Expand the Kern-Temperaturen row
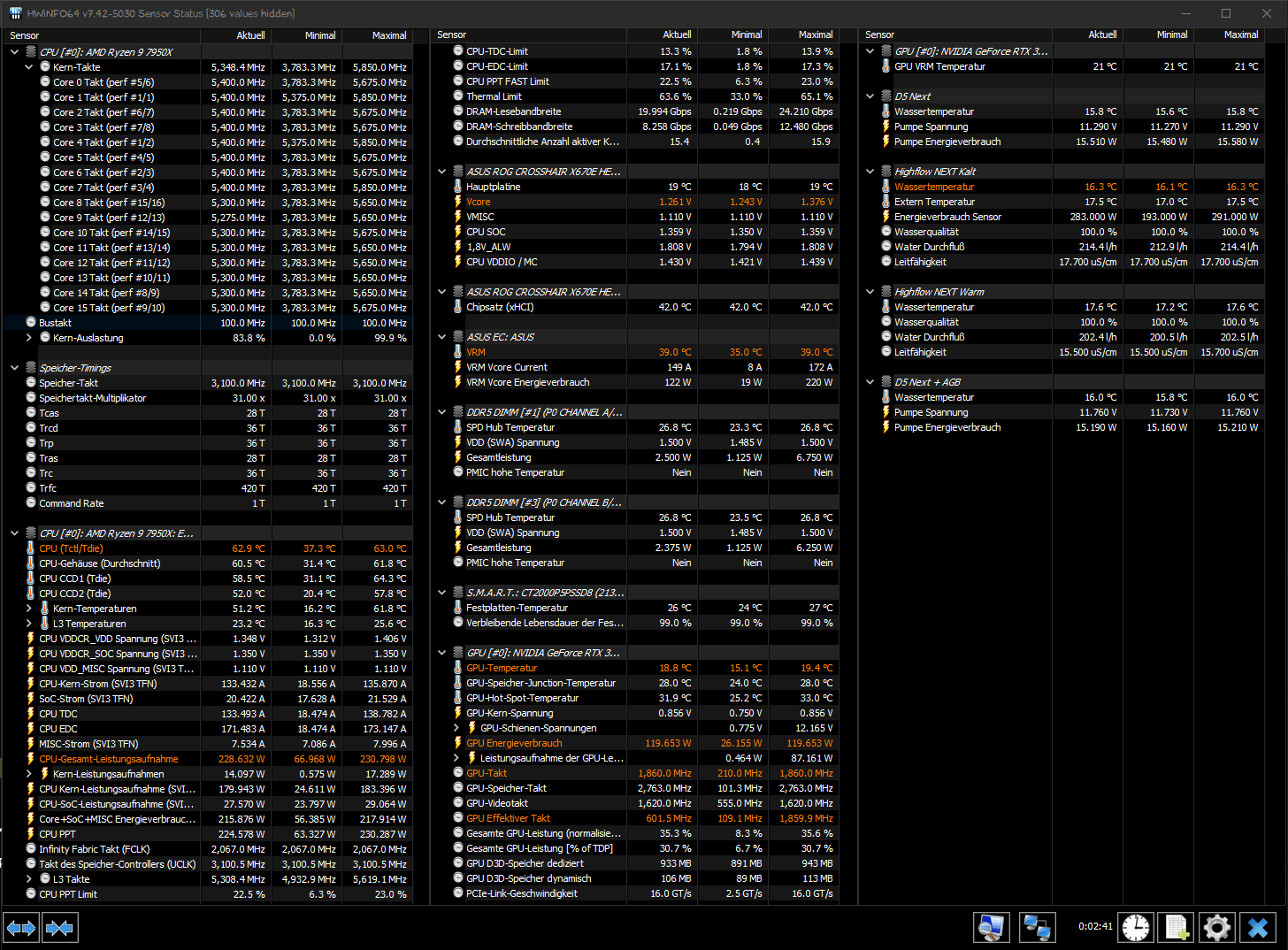 tap(29, 609)
